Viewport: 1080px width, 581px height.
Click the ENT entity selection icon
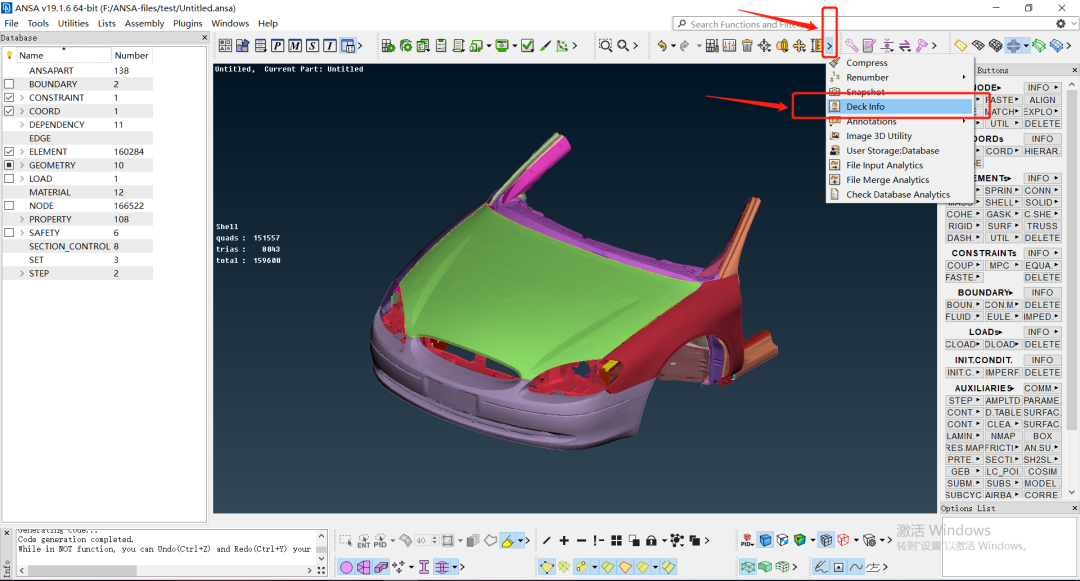pos(364,540)
